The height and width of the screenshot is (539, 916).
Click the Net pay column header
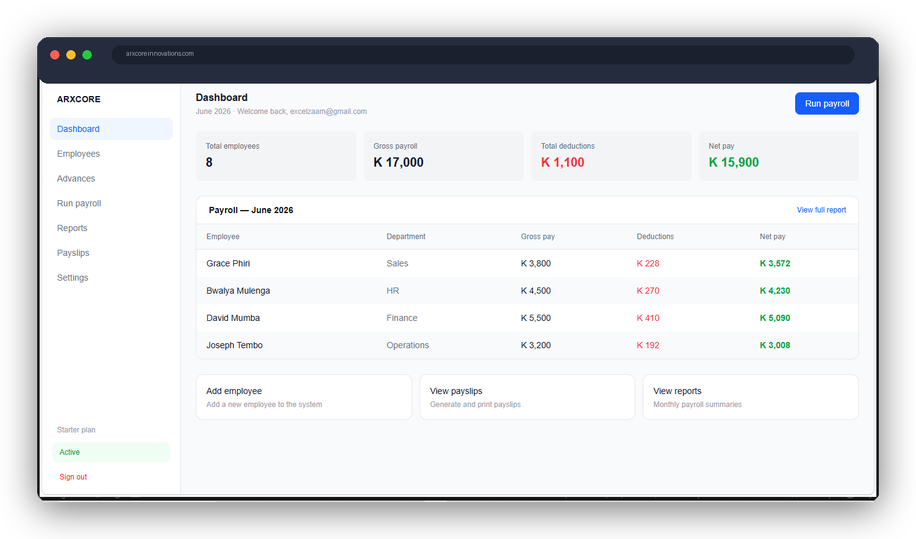772,237
